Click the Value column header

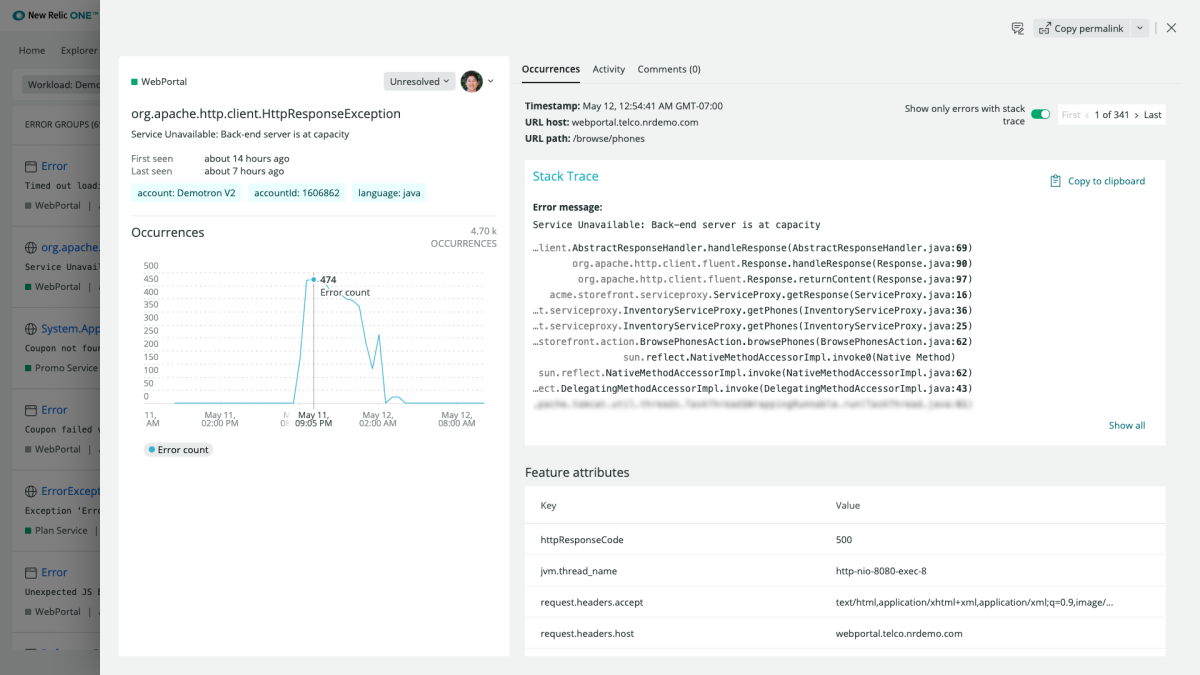848,506
